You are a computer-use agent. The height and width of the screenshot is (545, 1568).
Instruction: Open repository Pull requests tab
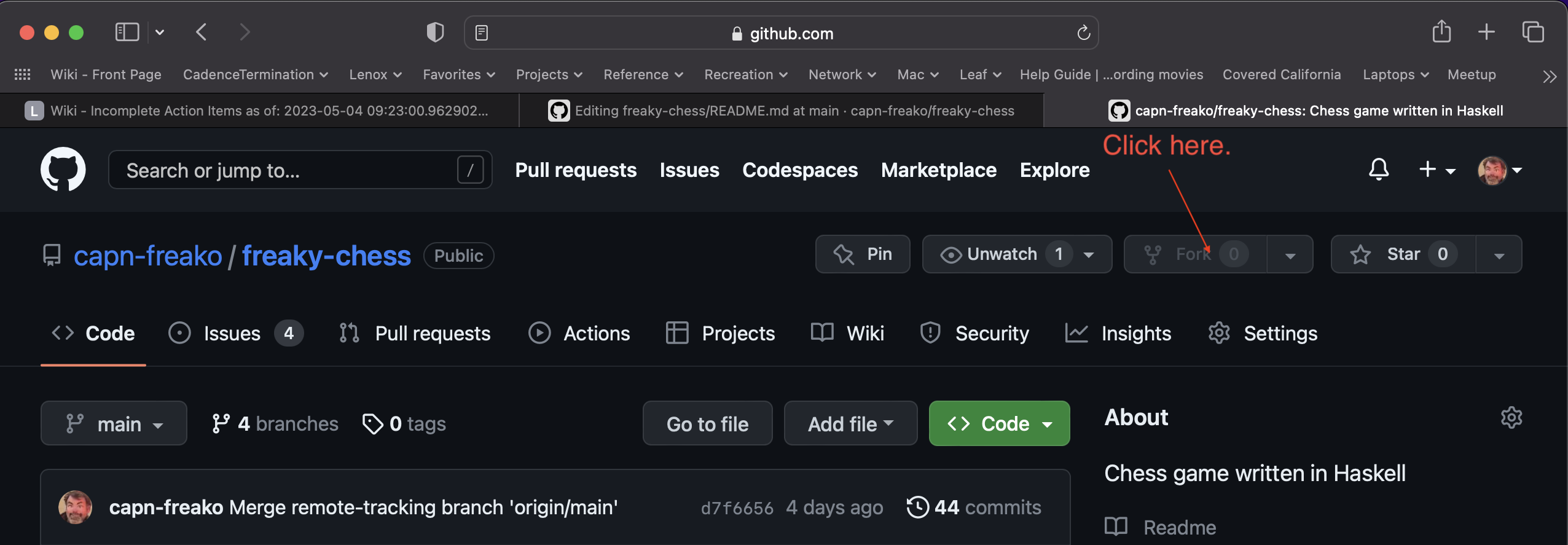(x=415, y=333)
